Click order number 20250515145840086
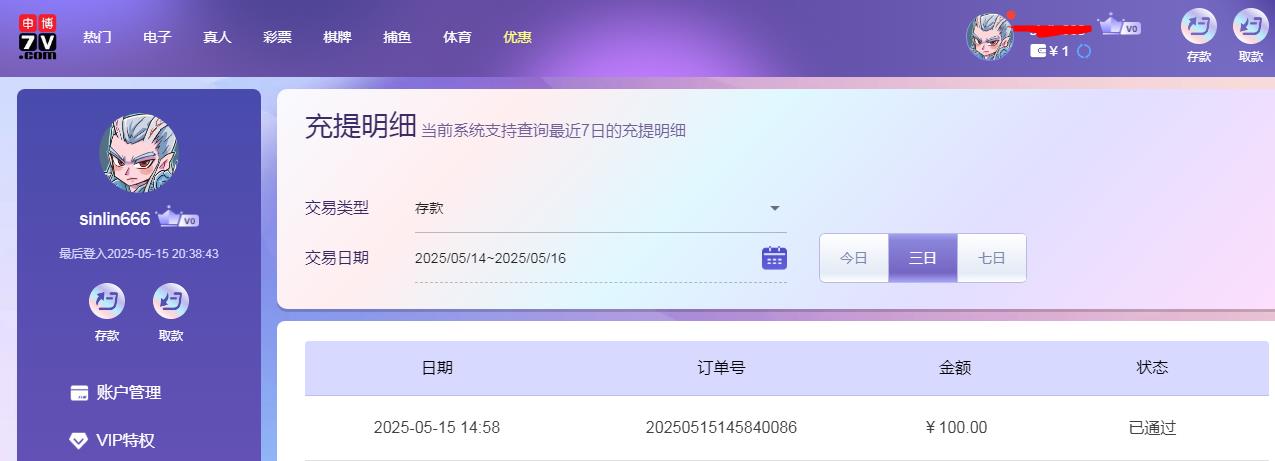 pos(721,428)
